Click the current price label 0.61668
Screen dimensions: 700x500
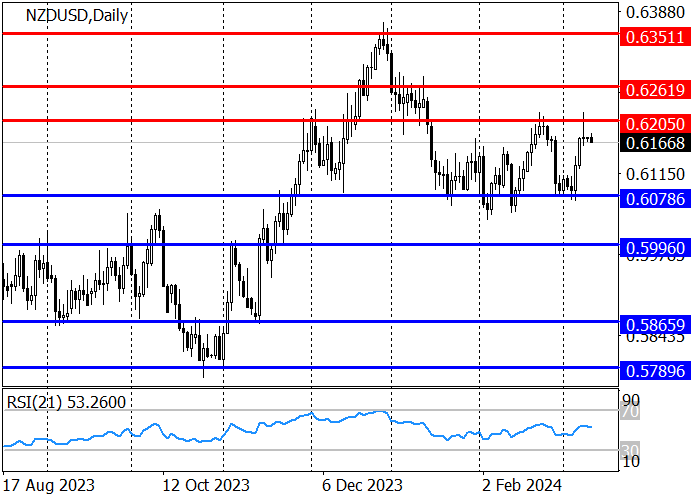655,143
